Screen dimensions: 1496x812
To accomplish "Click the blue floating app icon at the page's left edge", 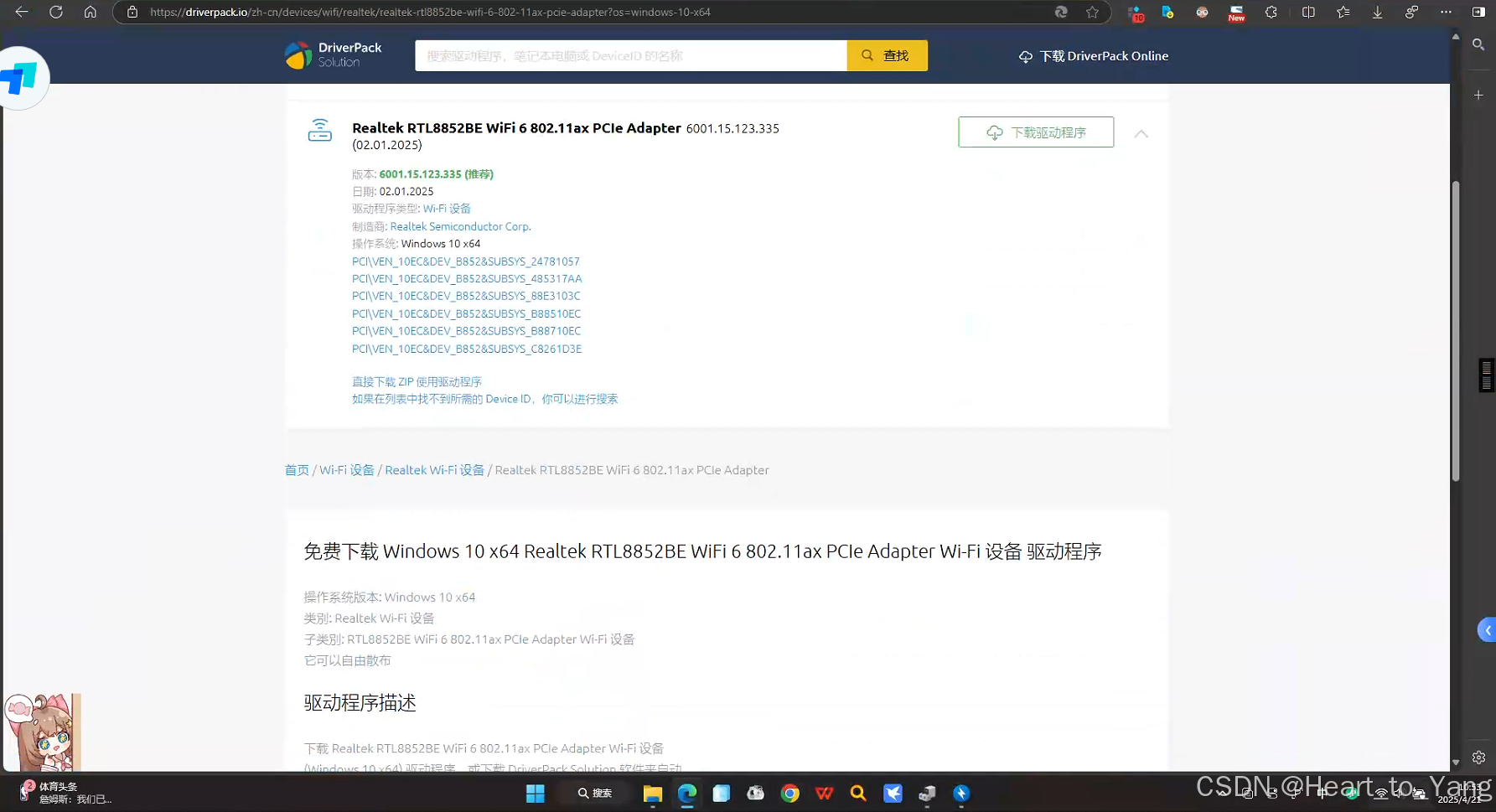I will [22, 78].
